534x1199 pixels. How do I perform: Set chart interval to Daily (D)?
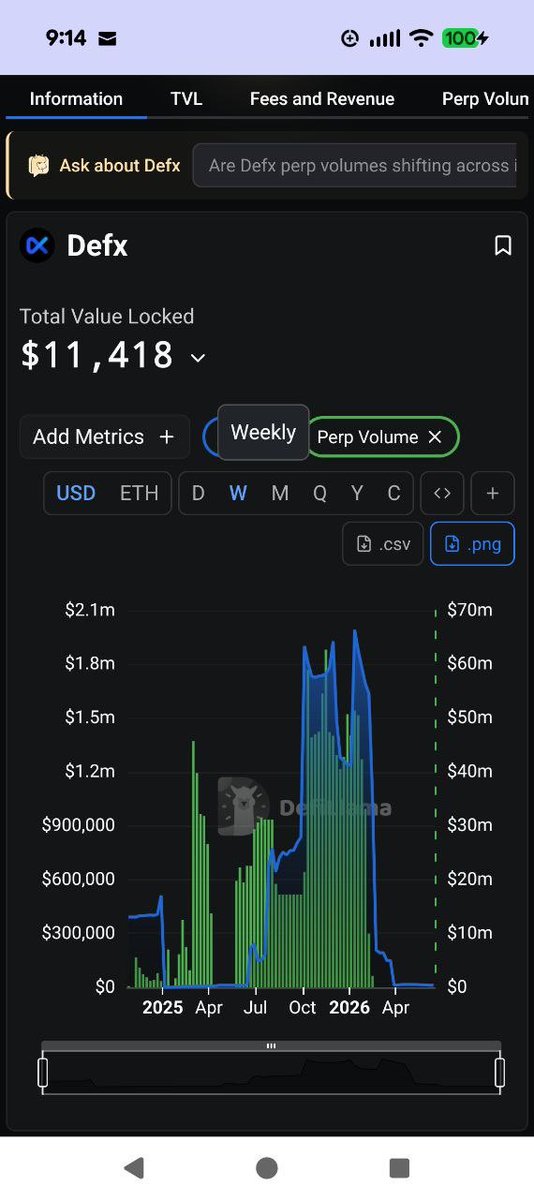(x=198, y=493)
